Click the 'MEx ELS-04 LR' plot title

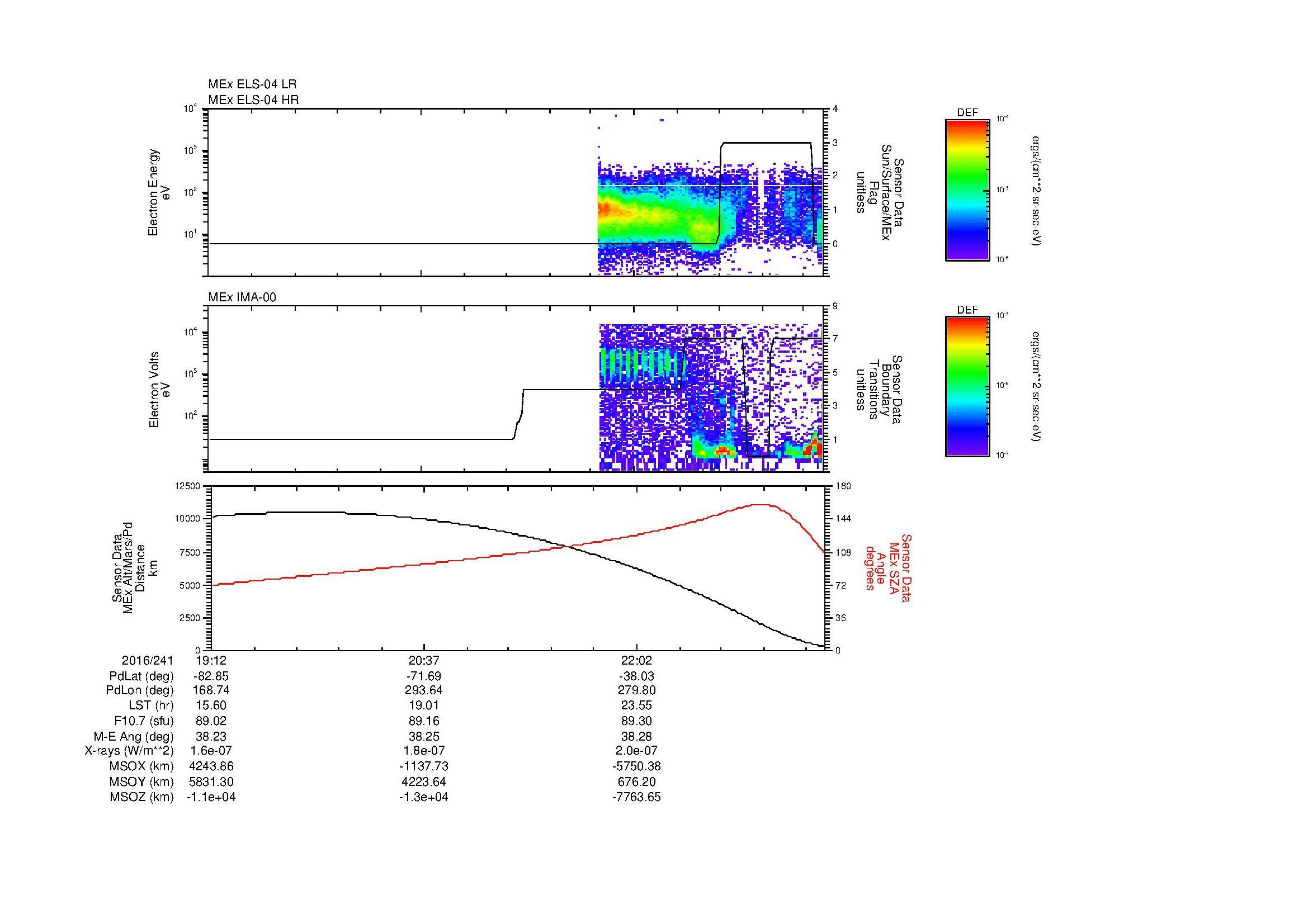pos(252,84)
